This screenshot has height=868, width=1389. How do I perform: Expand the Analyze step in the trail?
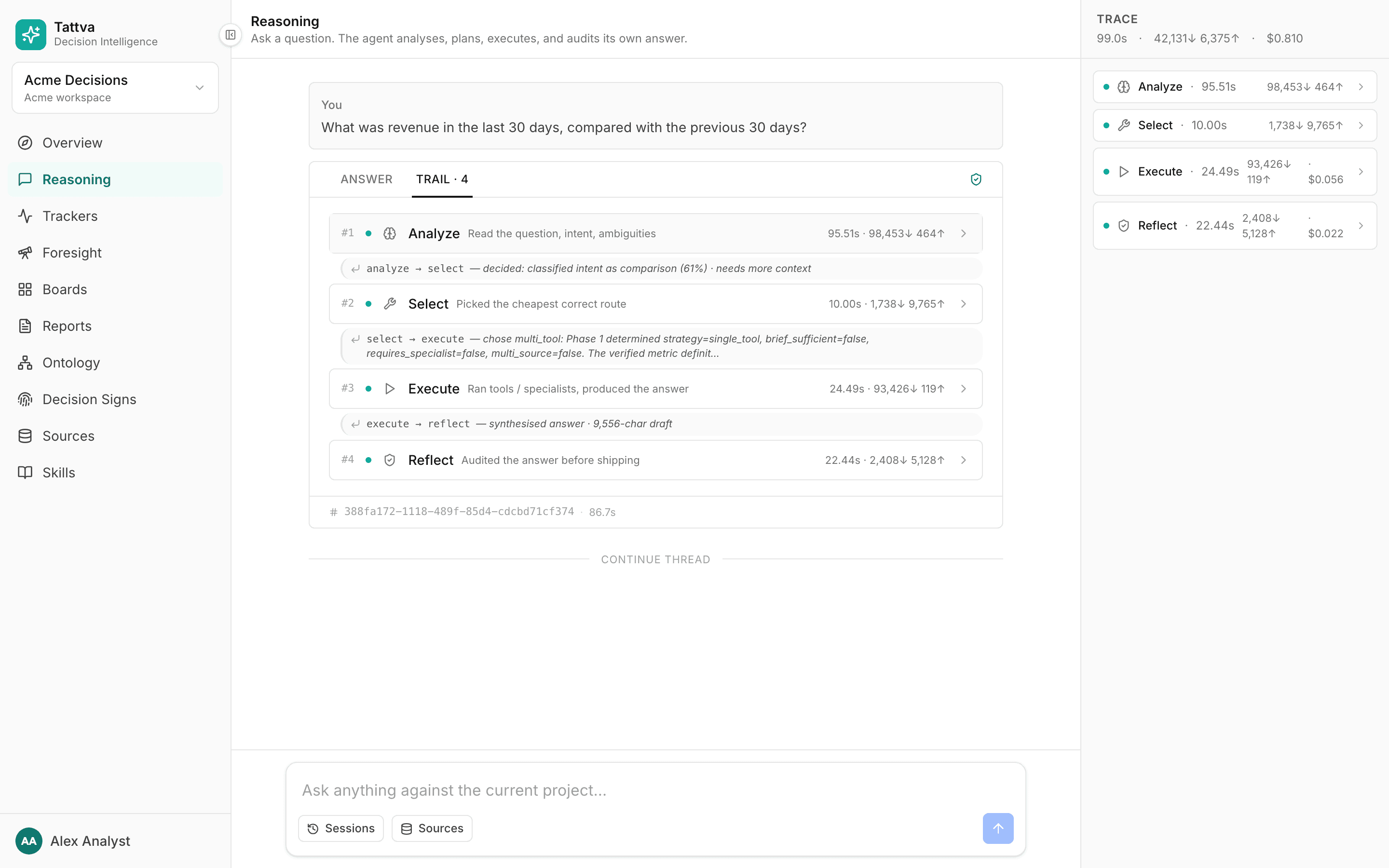pos(655,233)
